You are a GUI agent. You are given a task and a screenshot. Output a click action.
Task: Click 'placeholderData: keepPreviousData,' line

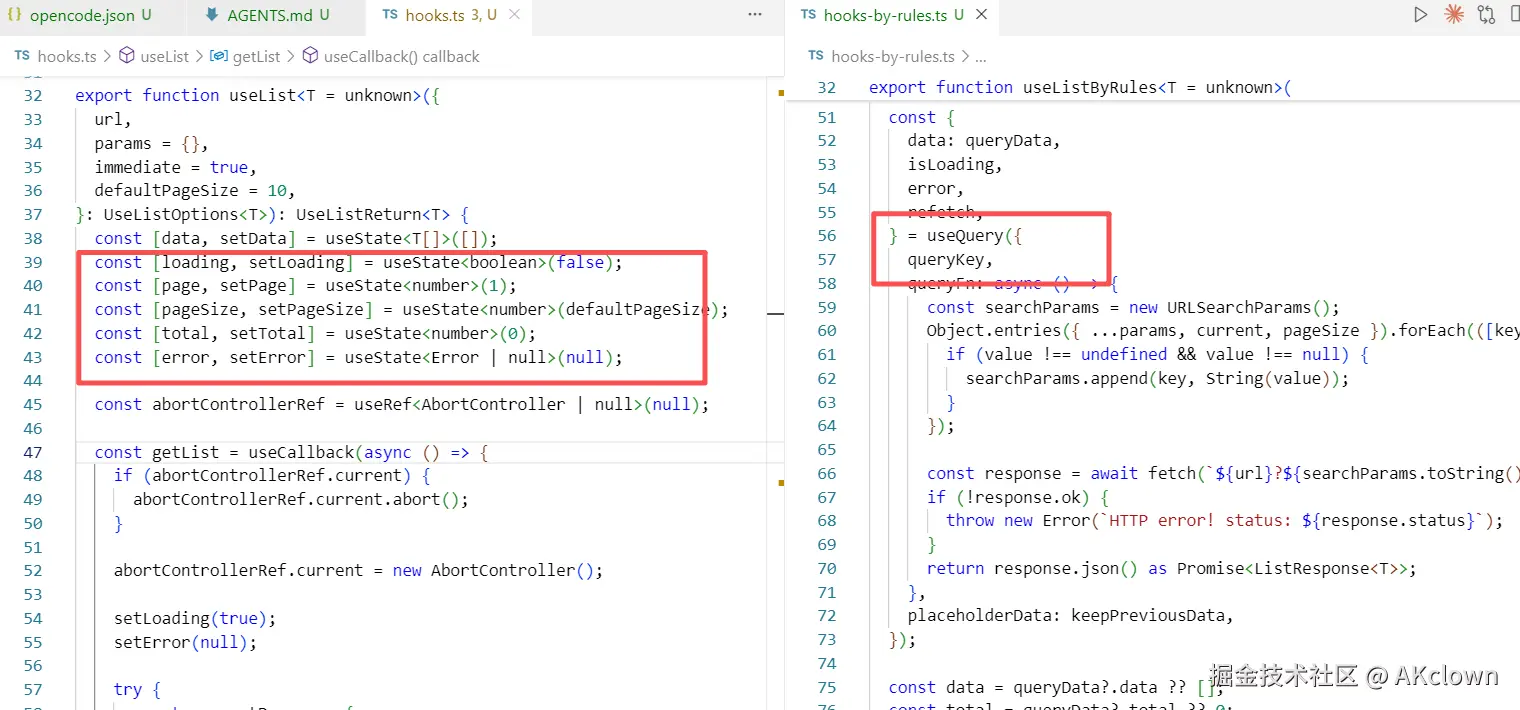[x=1070, y=615]
